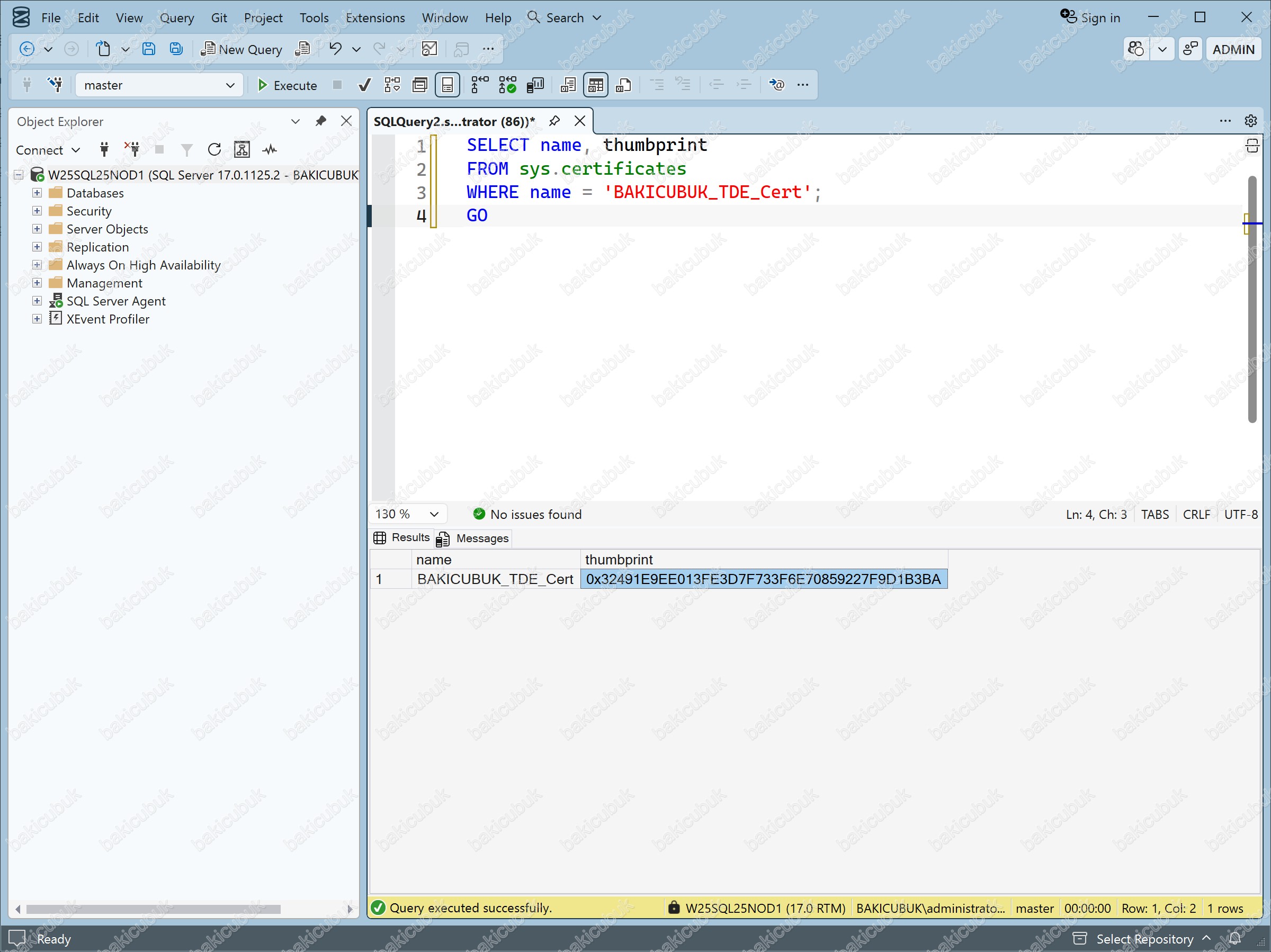Click Results to File icon

(623, 85)
